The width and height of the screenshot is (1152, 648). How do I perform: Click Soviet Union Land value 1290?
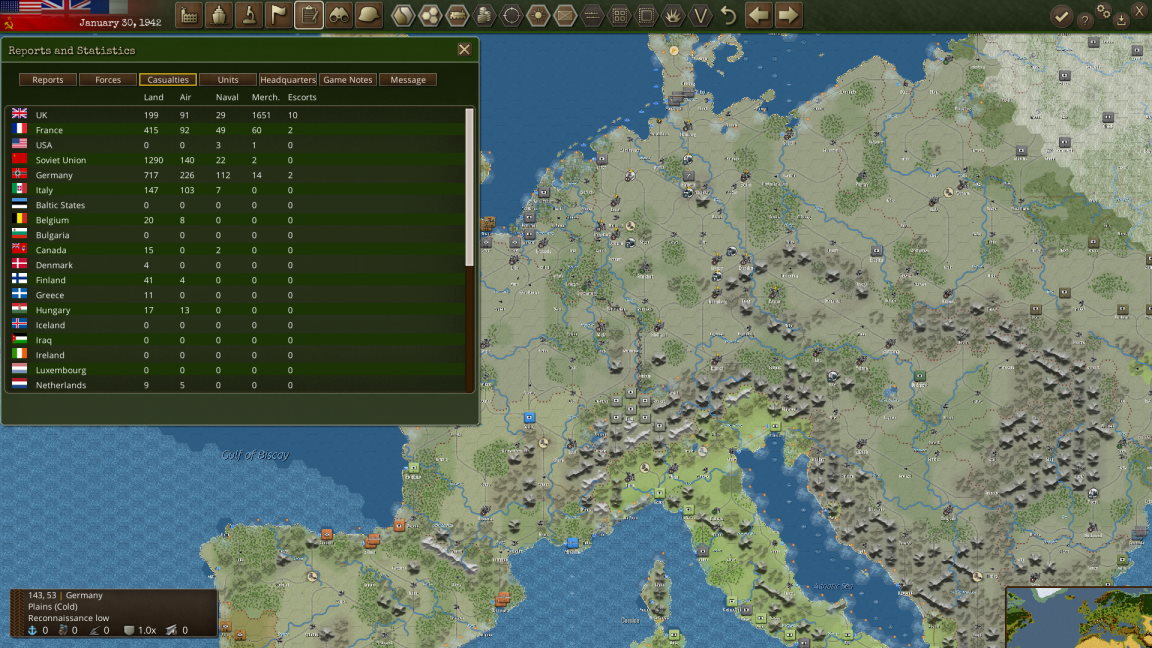point(154,160)
